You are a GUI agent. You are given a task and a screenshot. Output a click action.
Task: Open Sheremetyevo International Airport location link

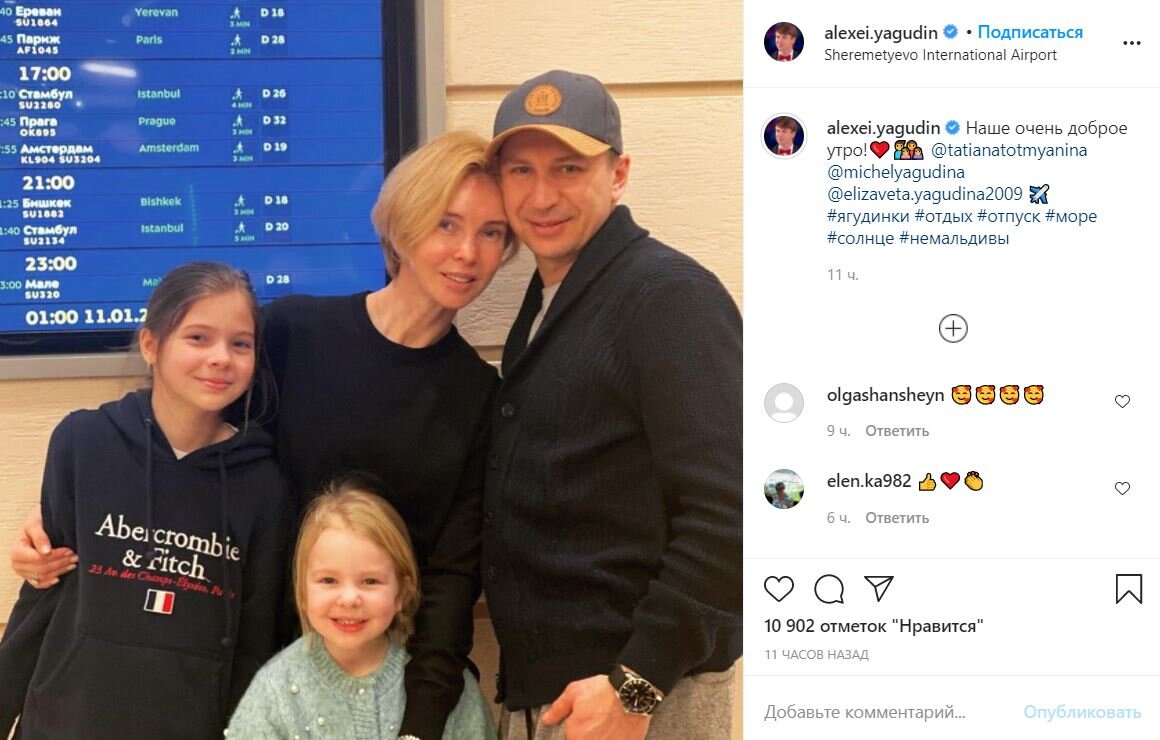[x=940, y=55]
